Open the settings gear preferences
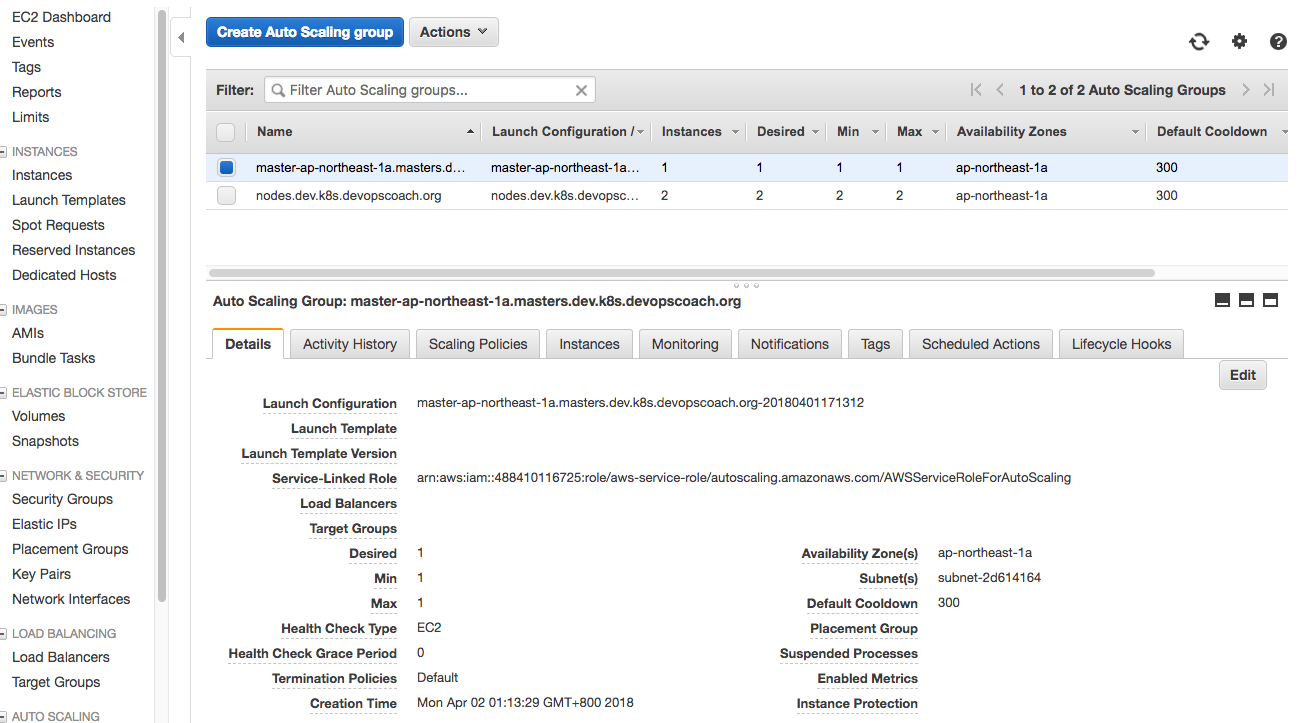Viewport: 1301px width, 723px height. click(x=1239, y=41)
